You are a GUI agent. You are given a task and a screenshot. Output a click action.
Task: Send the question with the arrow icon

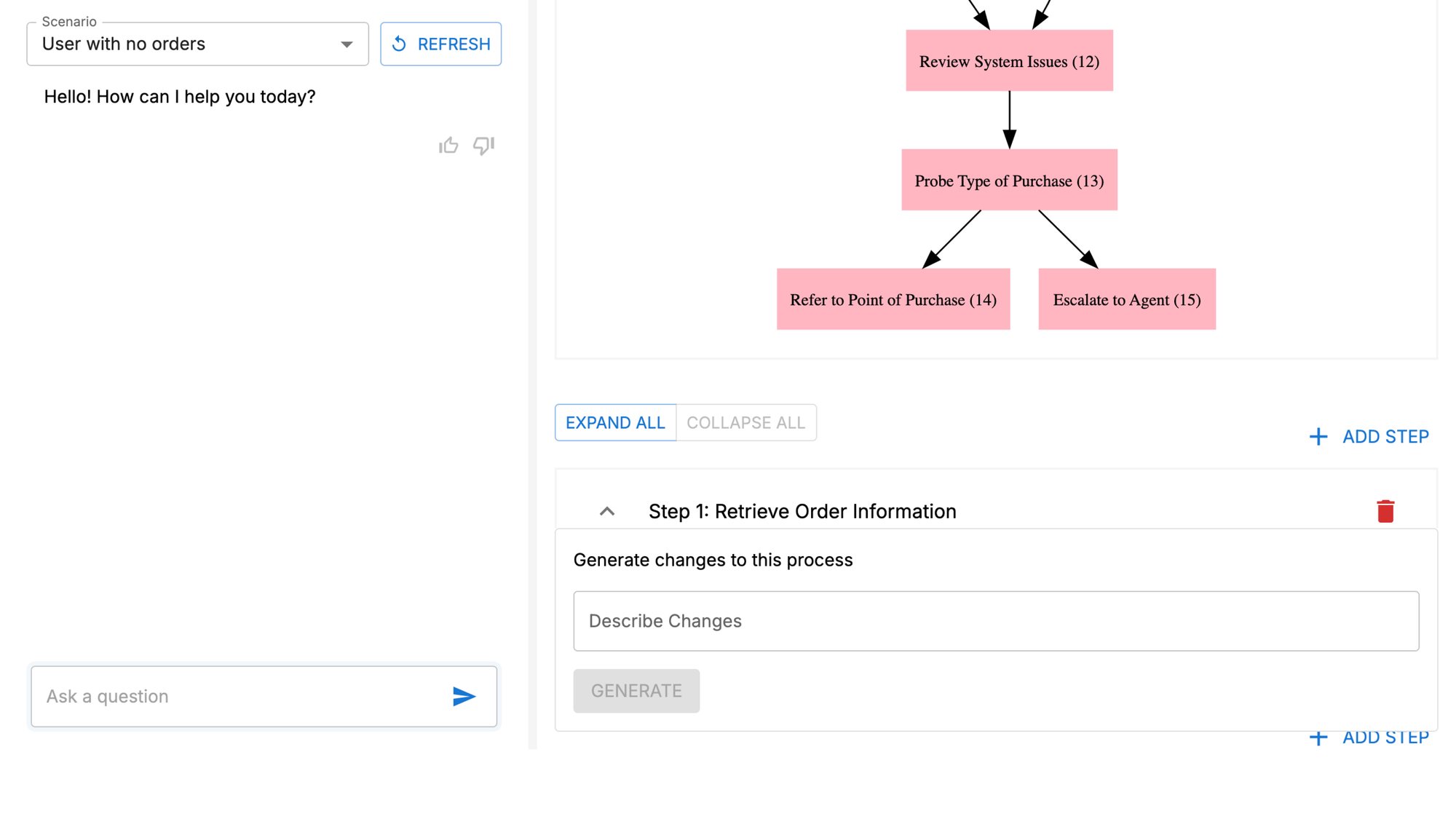click(x=464, y=697)
